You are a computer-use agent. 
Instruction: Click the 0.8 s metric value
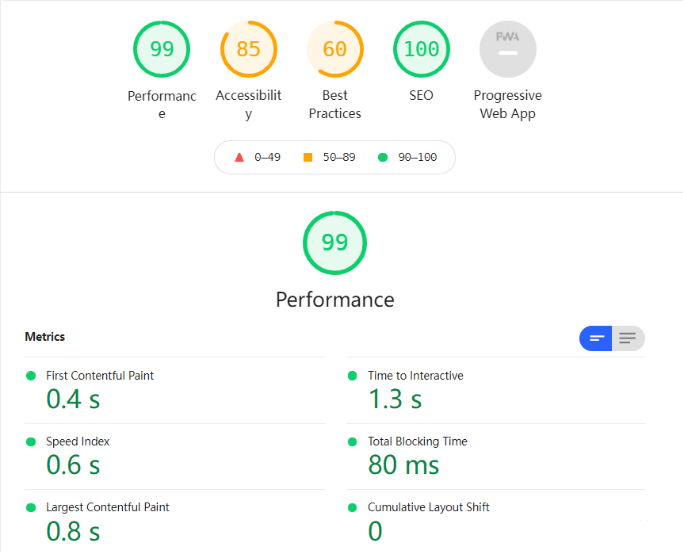73,531
